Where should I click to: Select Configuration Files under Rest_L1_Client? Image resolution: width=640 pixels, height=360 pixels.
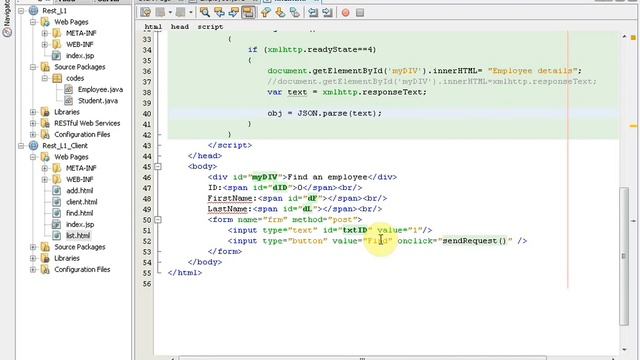(x=82, y=269)
